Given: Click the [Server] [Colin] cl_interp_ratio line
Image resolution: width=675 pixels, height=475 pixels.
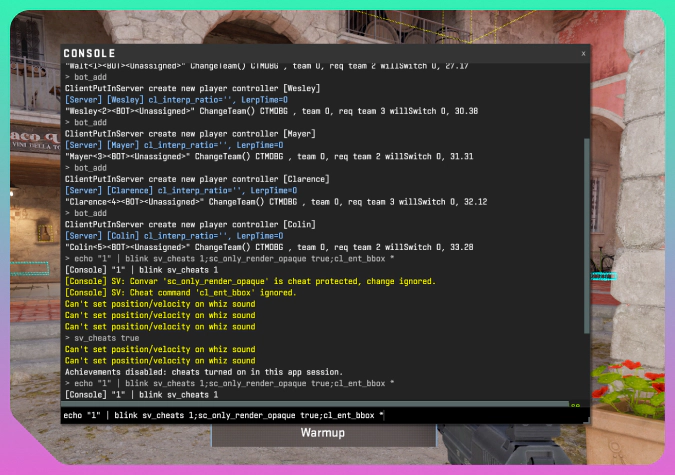Looking at the screenshot, I should (x=164, y=235).
